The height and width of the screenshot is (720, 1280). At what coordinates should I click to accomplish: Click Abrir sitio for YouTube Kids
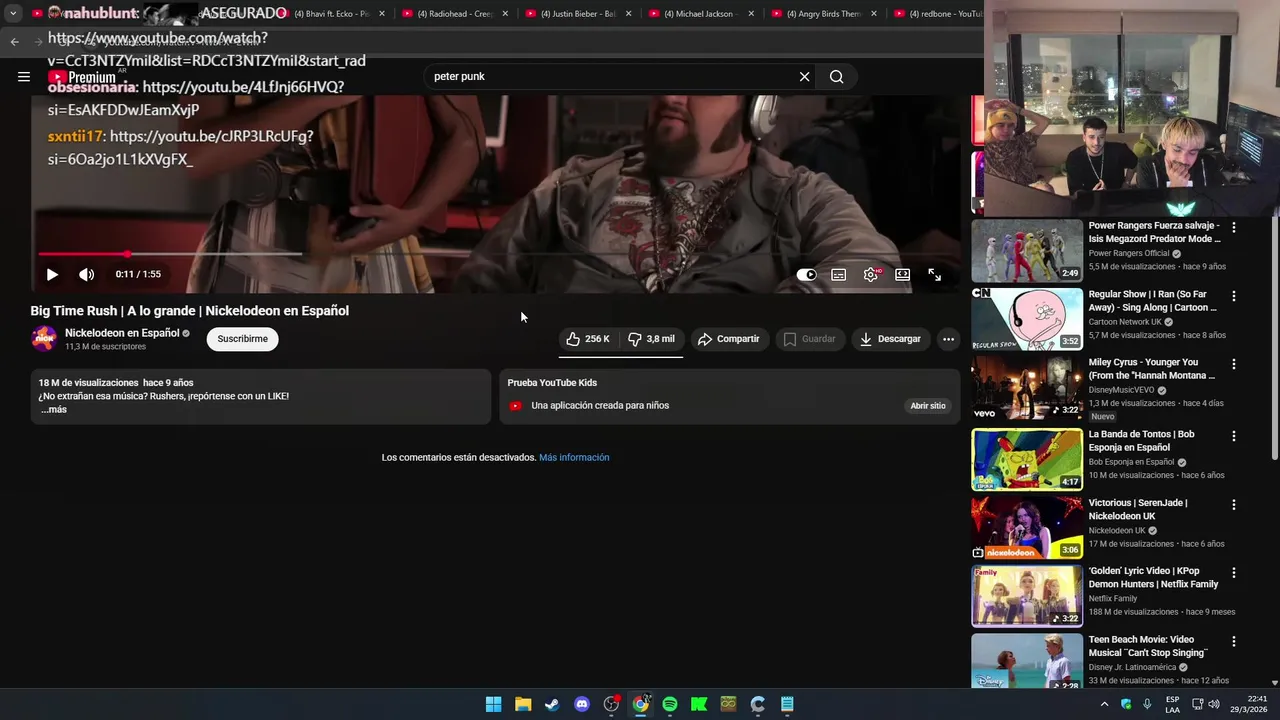pos(927,406)
